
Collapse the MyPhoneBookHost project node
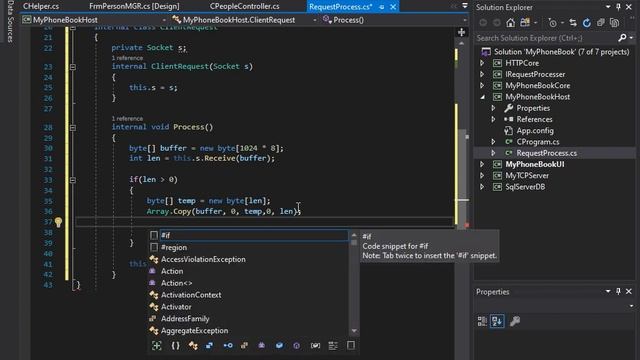(x=482, y=97)
